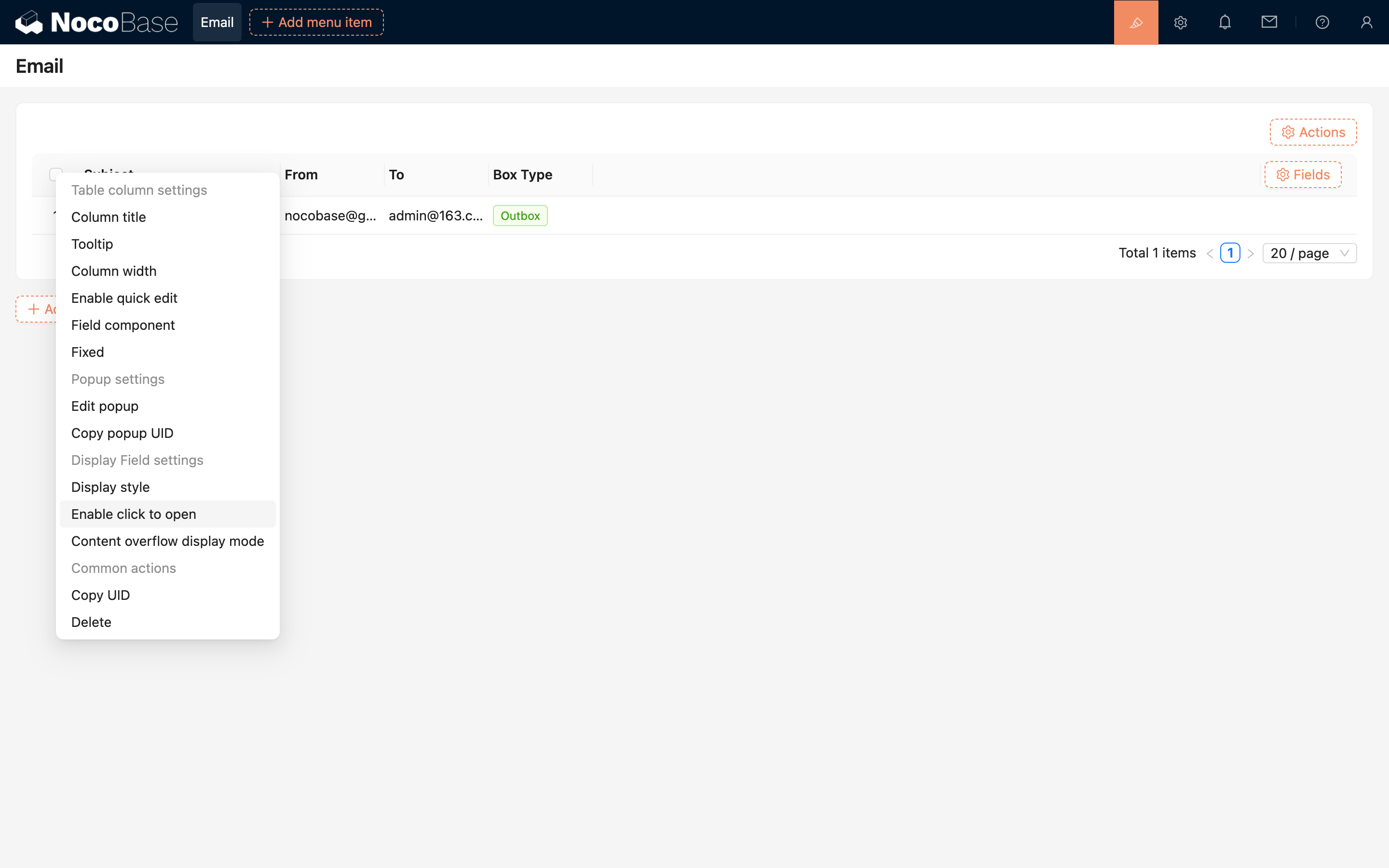Viewport: 1389px width, 868px height.
Task: Open the Fields configuration gear button
Action: pos(1302,175)
